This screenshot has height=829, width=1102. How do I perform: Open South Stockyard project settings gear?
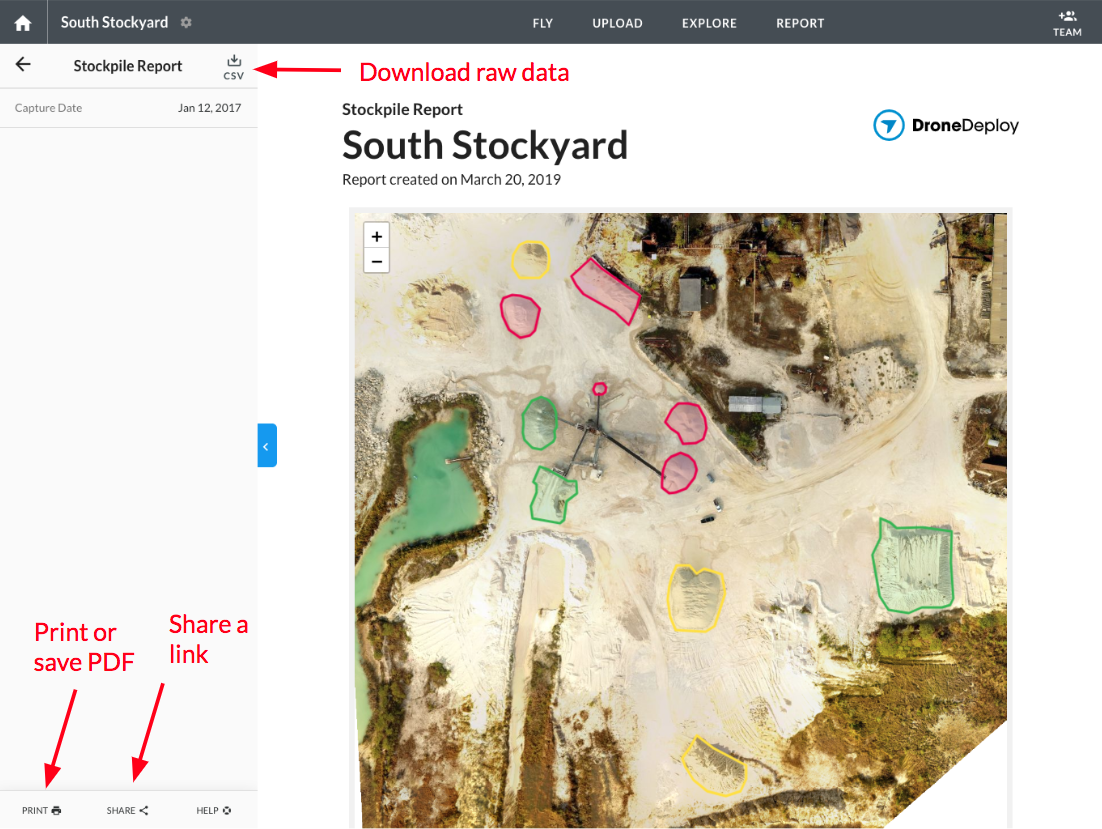click(x=186, y=22)
